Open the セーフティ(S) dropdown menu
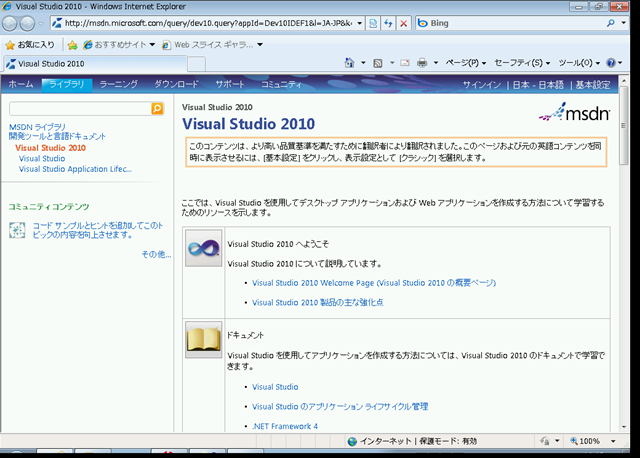The image size is (640, 458). (522, 62)
